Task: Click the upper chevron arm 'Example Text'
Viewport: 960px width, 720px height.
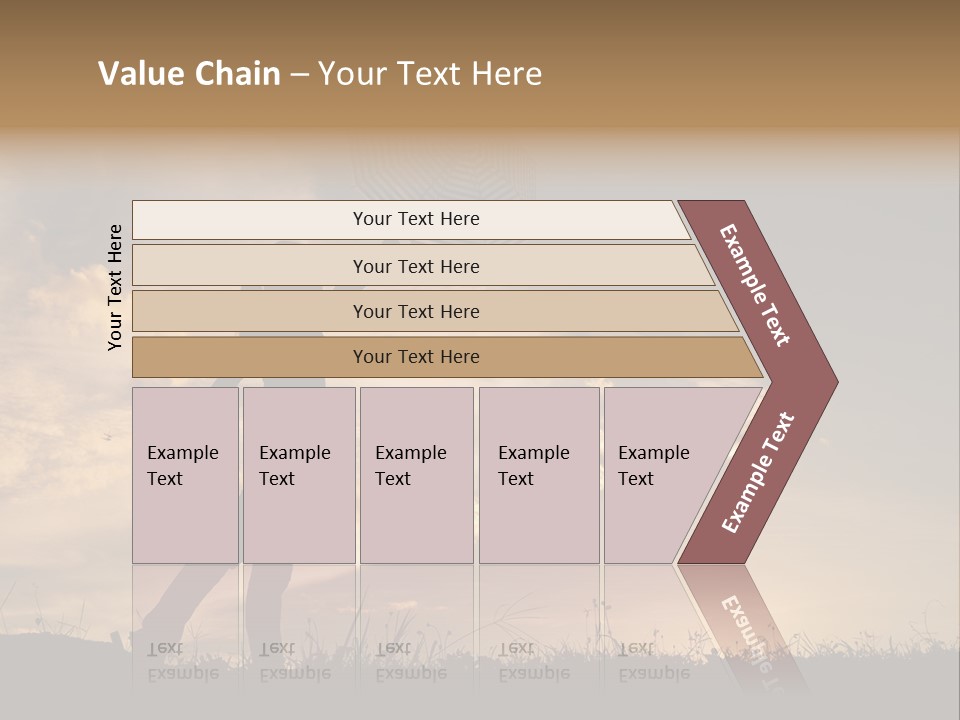Action: coord(756,284)
